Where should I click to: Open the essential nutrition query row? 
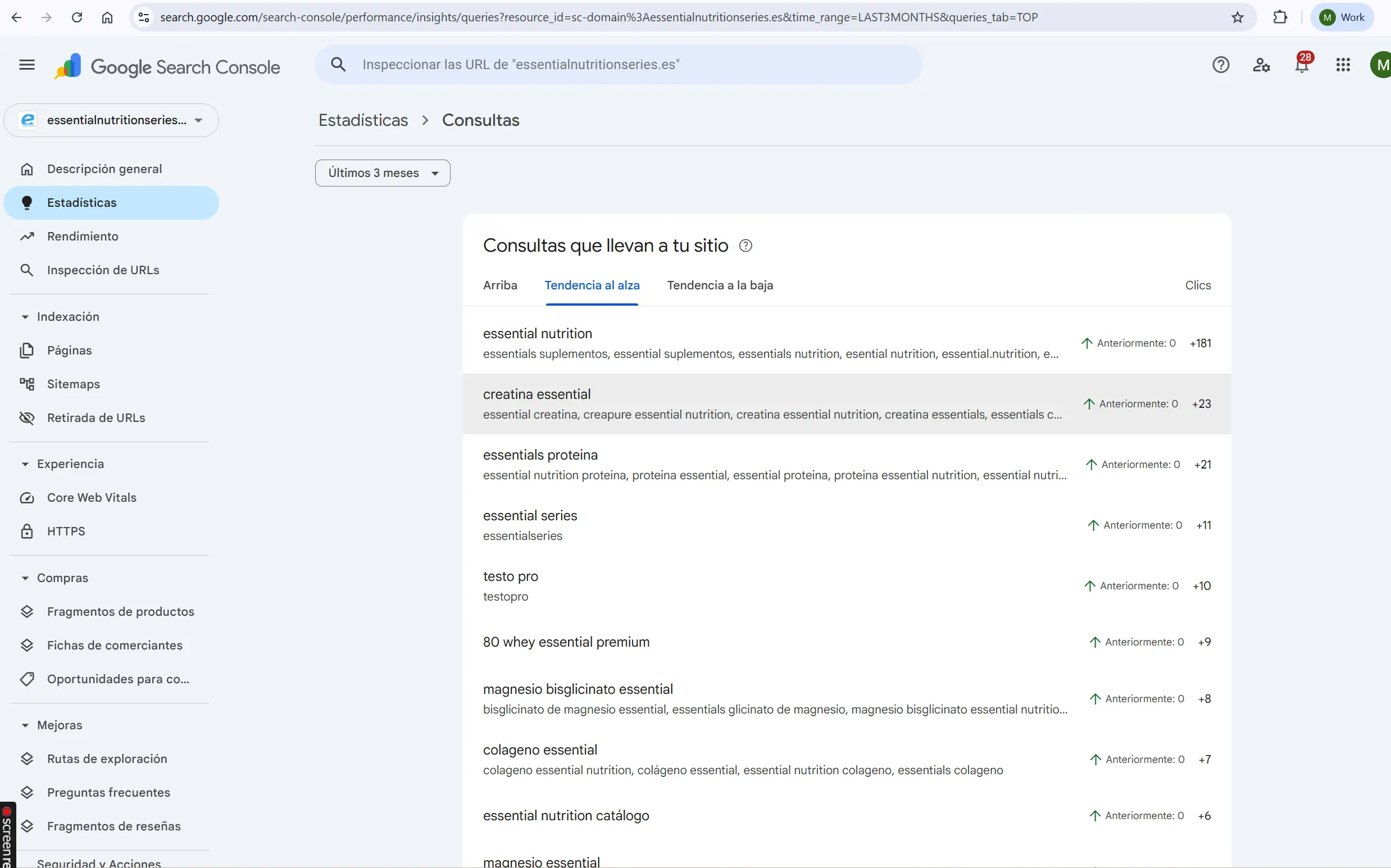(x=847, y=343)
